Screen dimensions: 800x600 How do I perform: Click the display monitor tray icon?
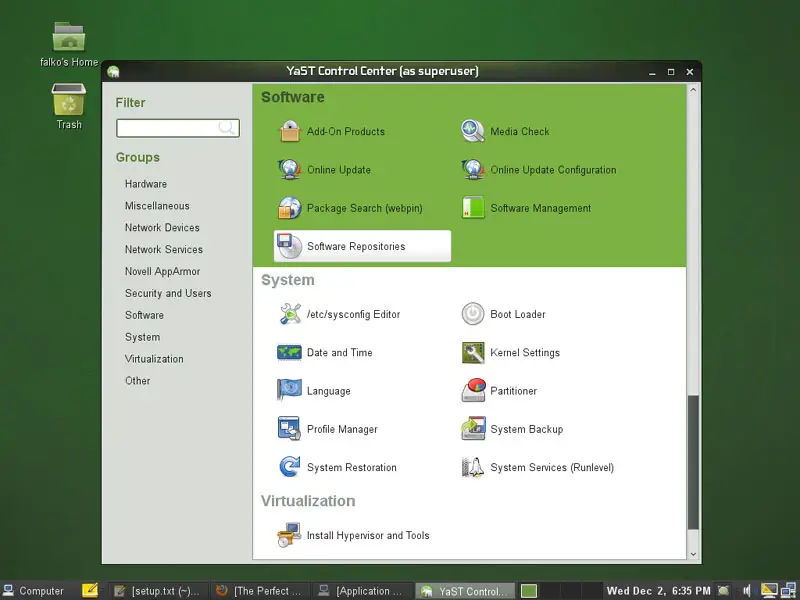[769, 591]
